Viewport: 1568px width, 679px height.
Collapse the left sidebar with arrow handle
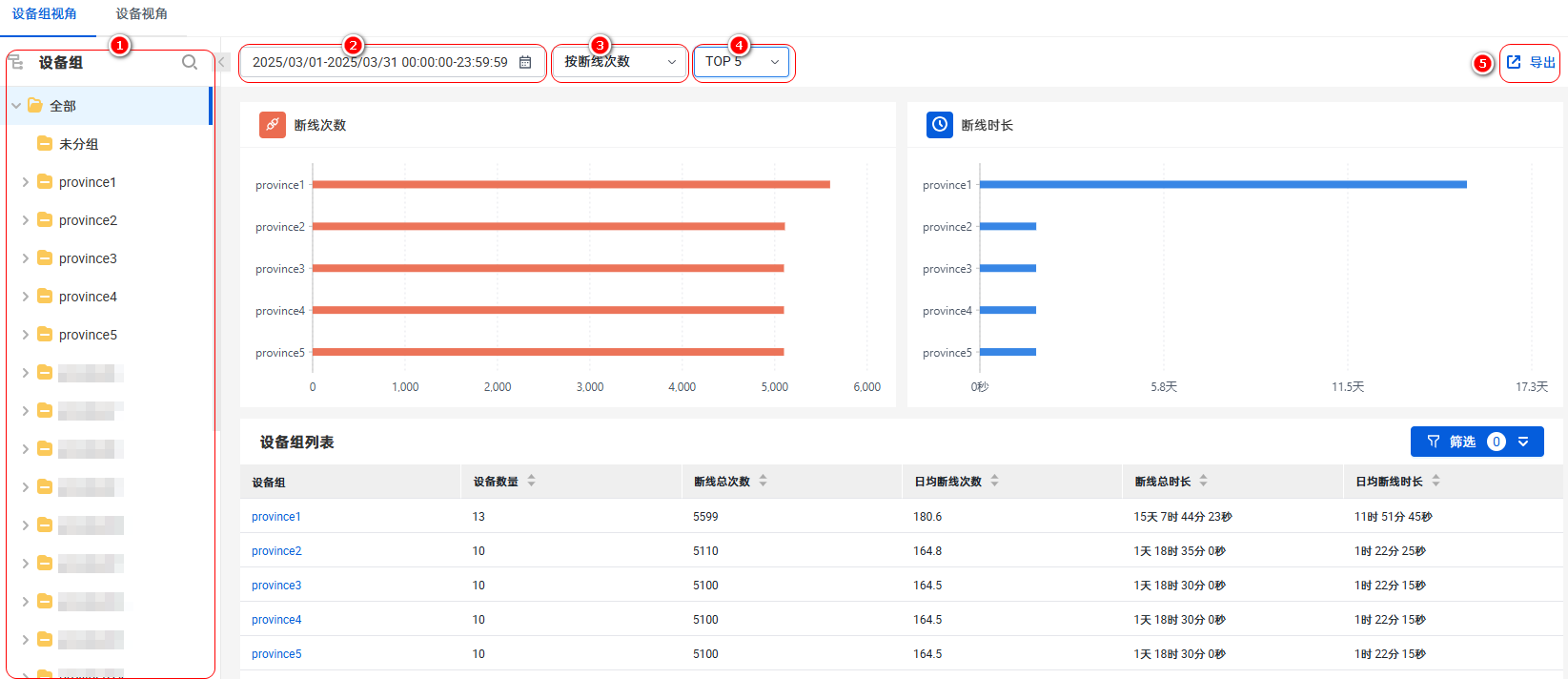coord(221,62)
